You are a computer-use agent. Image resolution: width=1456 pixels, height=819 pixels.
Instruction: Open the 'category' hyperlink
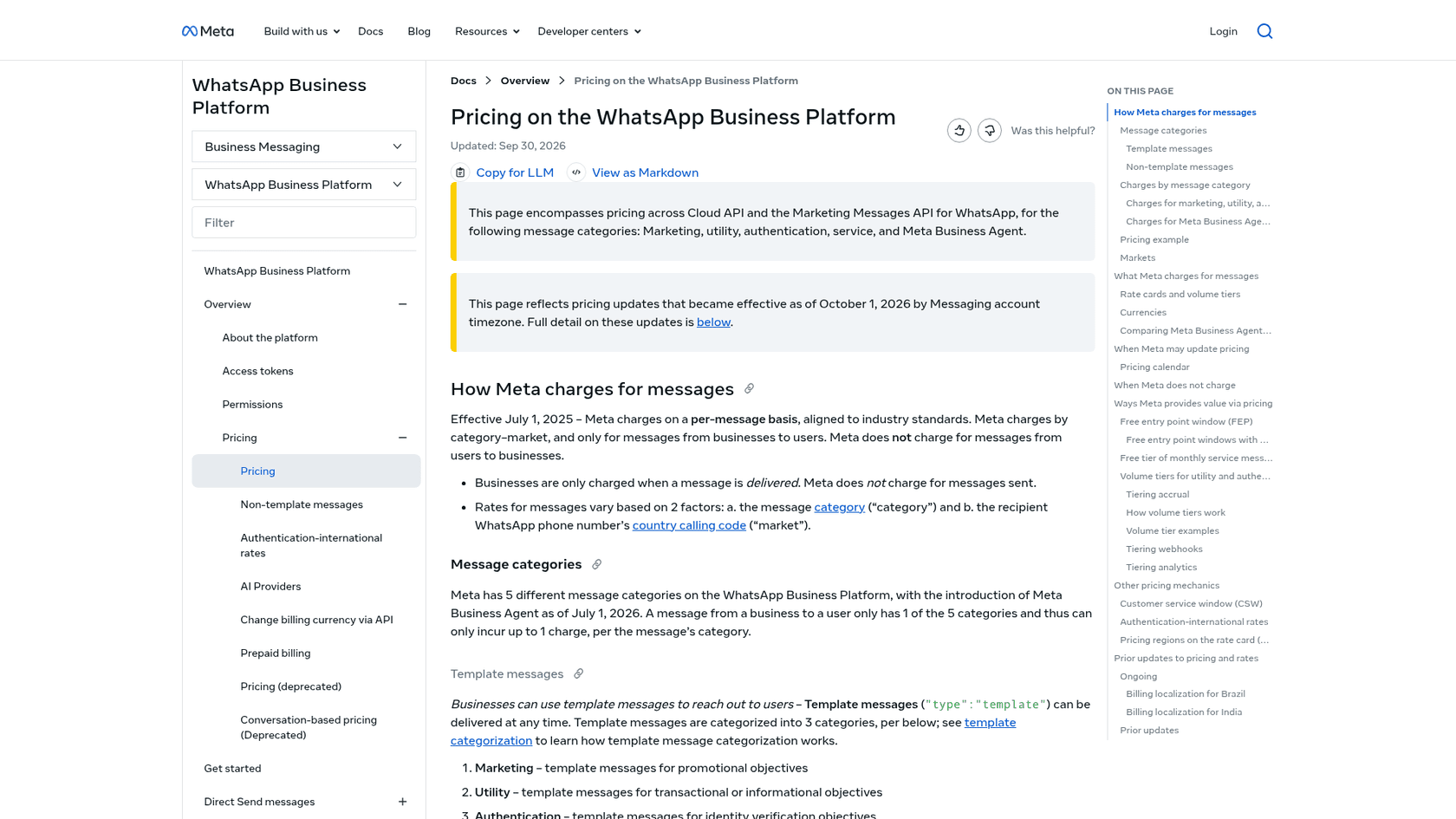click(839, 507)
